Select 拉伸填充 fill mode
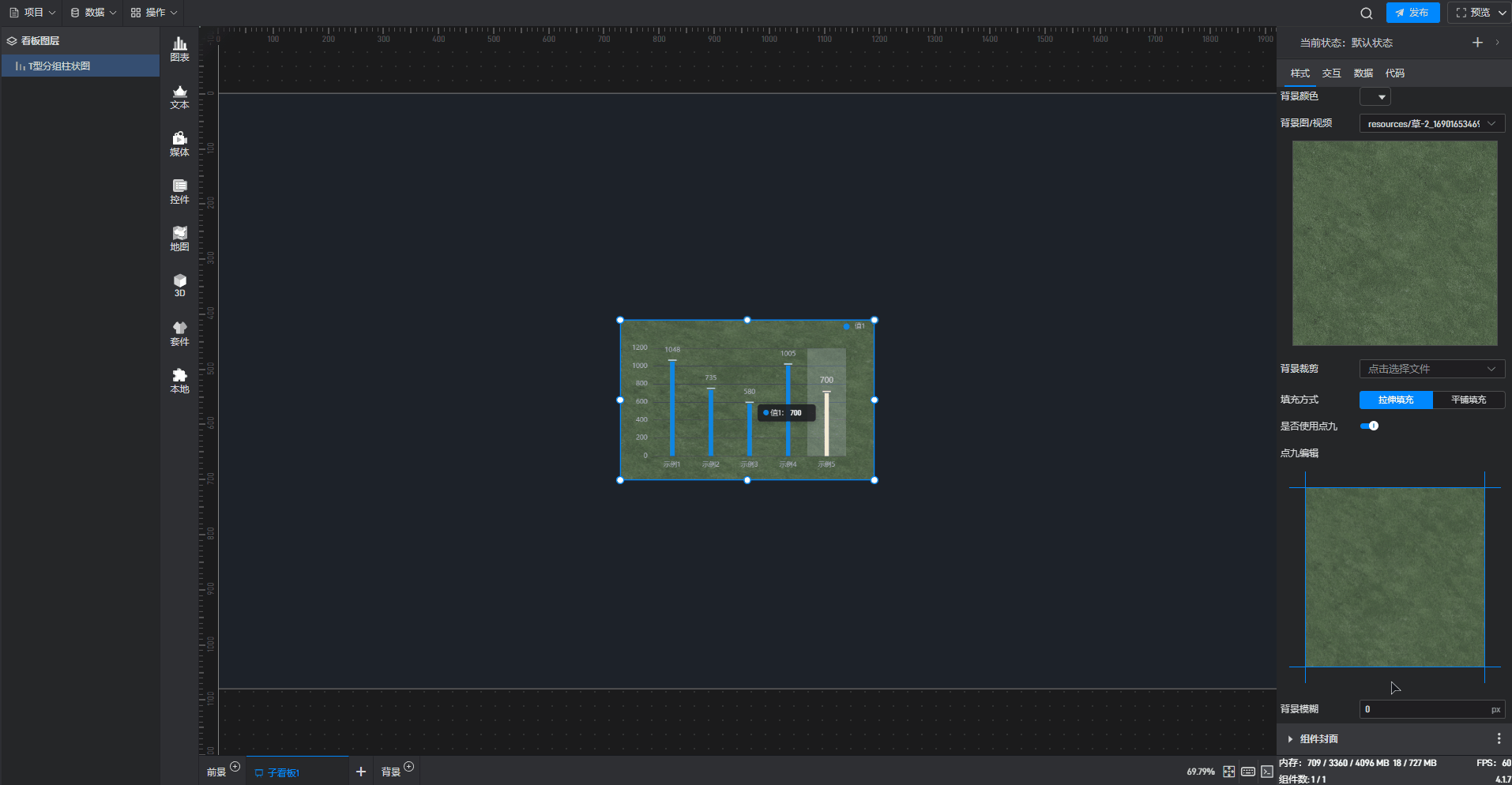This screenshot has width=1512, height=785. 1395,400
